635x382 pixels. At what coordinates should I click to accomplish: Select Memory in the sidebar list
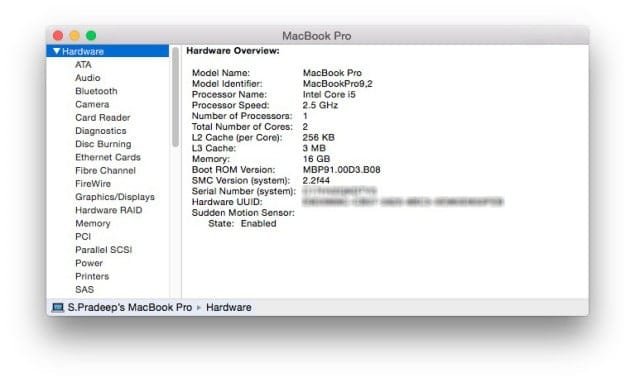[92, 224]
